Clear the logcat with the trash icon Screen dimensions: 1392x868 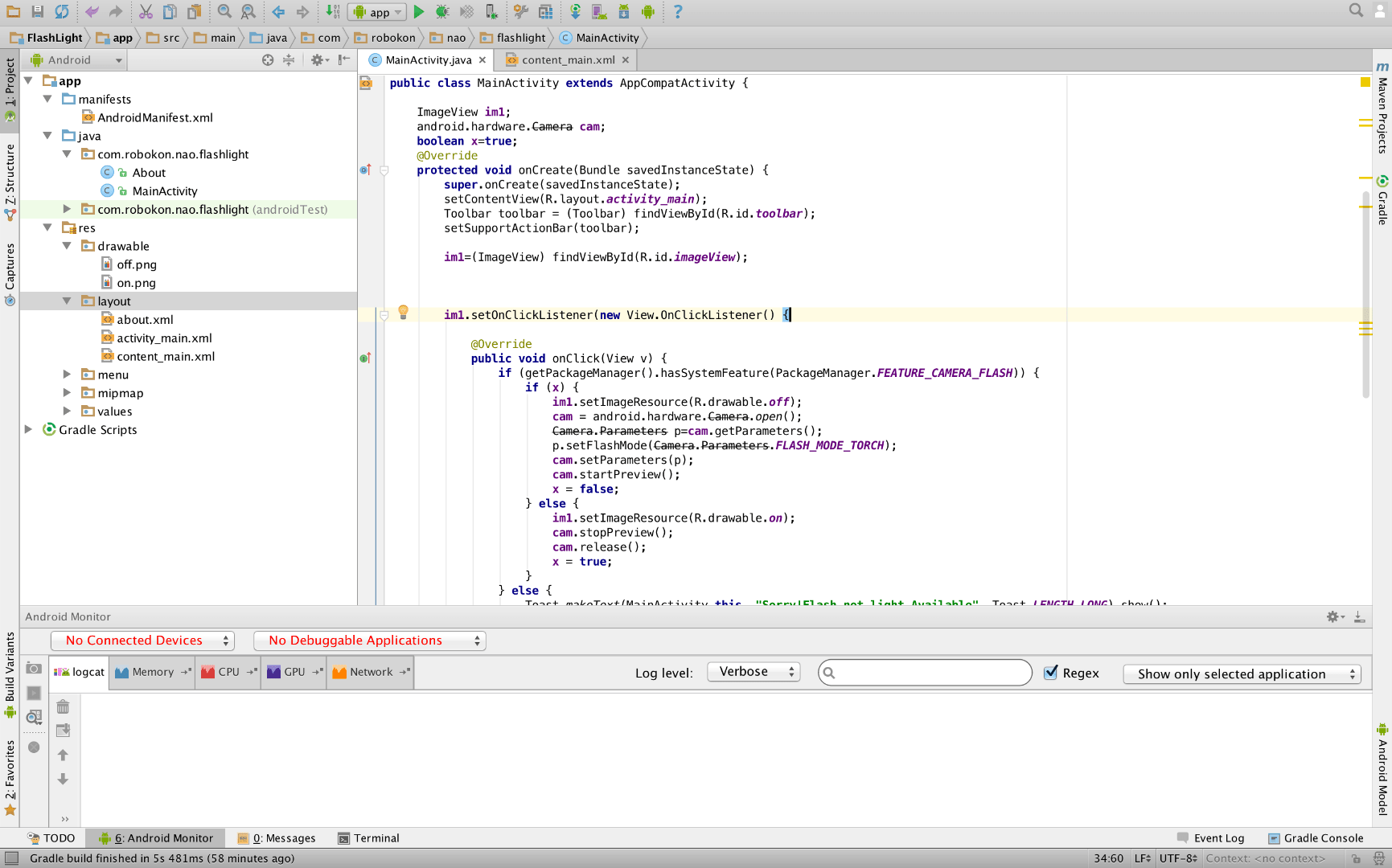point(64,706)
